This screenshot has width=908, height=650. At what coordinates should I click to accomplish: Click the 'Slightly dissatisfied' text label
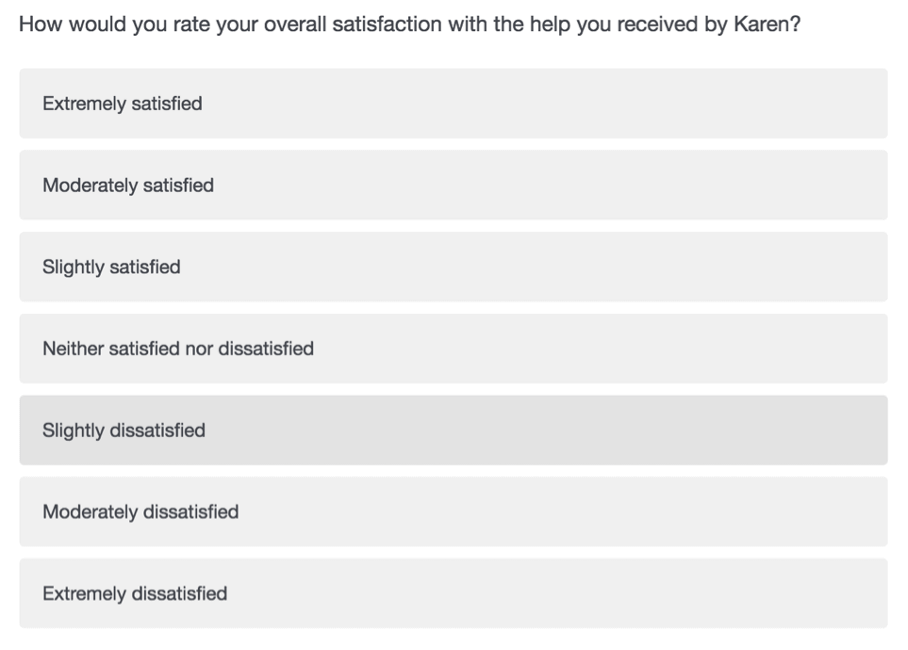(123, 430)
